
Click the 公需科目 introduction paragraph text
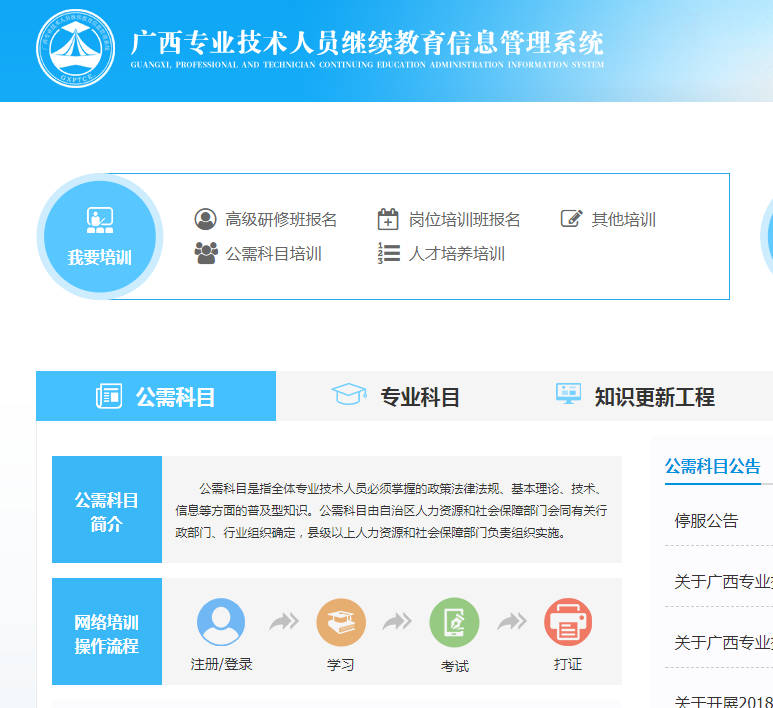point(391,510)
